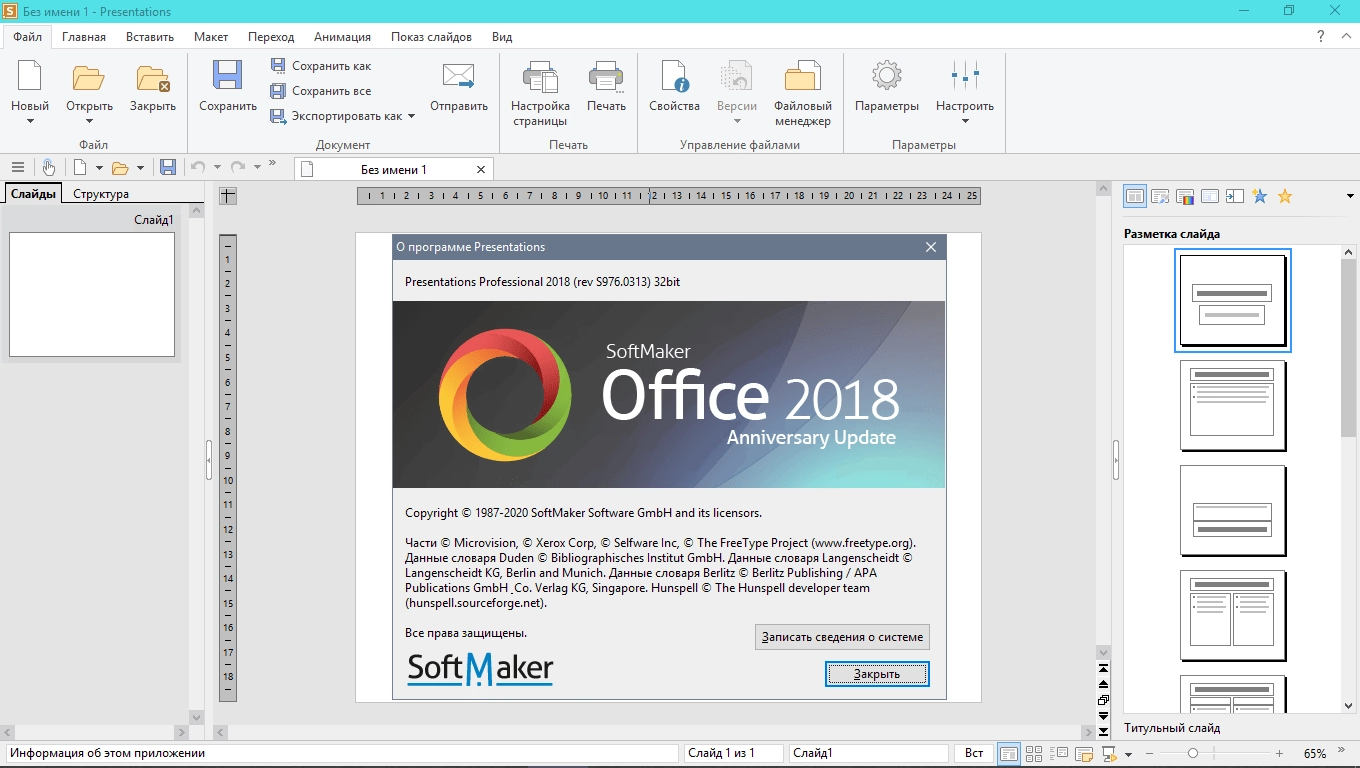Select the Слайд1 thumbnail
The width and height of the screenshot is (1360, 768).
click(92, 294)
